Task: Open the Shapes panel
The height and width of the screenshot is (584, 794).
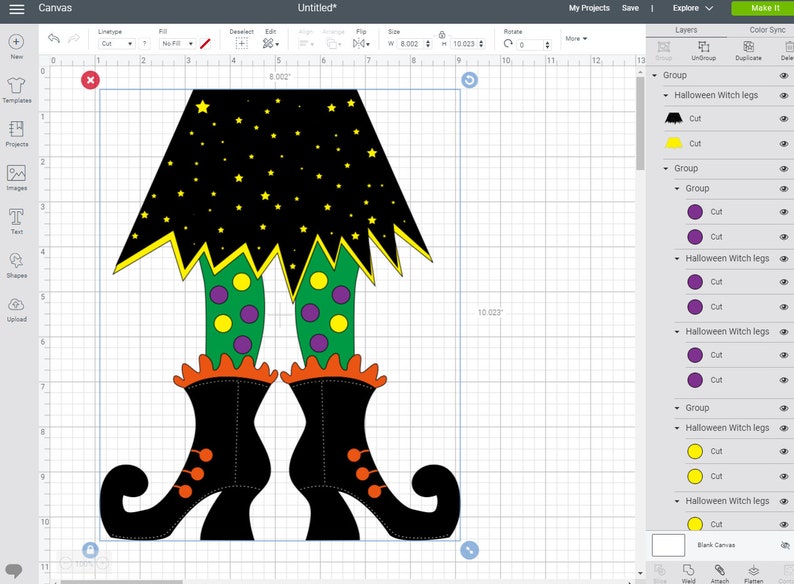Action: coord(16,265)
